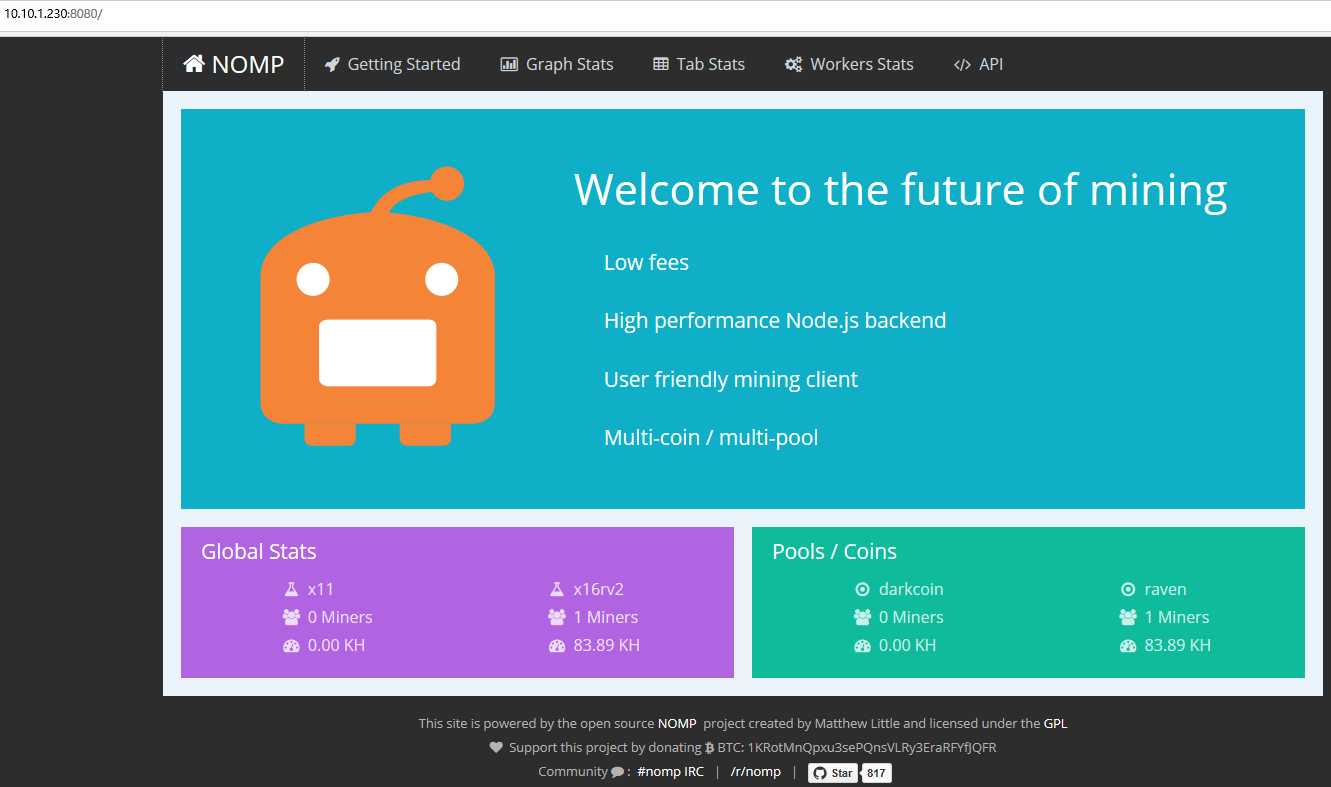Open the #nomp IRC community link
This screenshot has width=1331, height=787.
point(670,772)
